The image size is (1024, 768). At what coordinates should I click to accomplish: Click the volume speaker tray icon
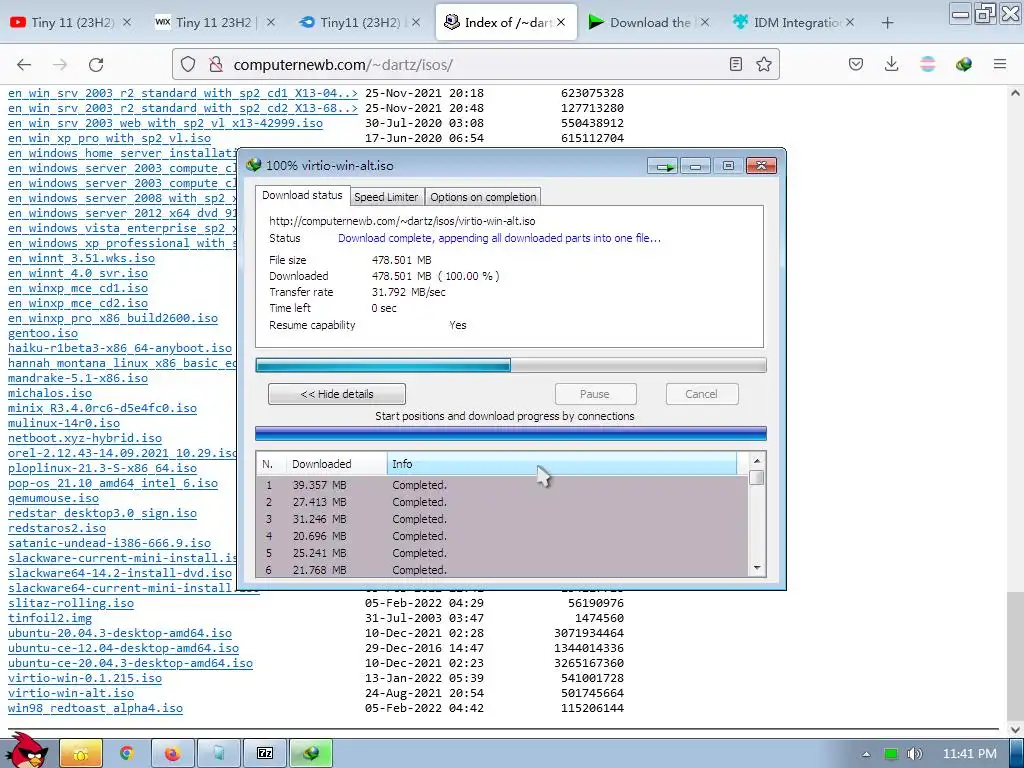[914, 754]
